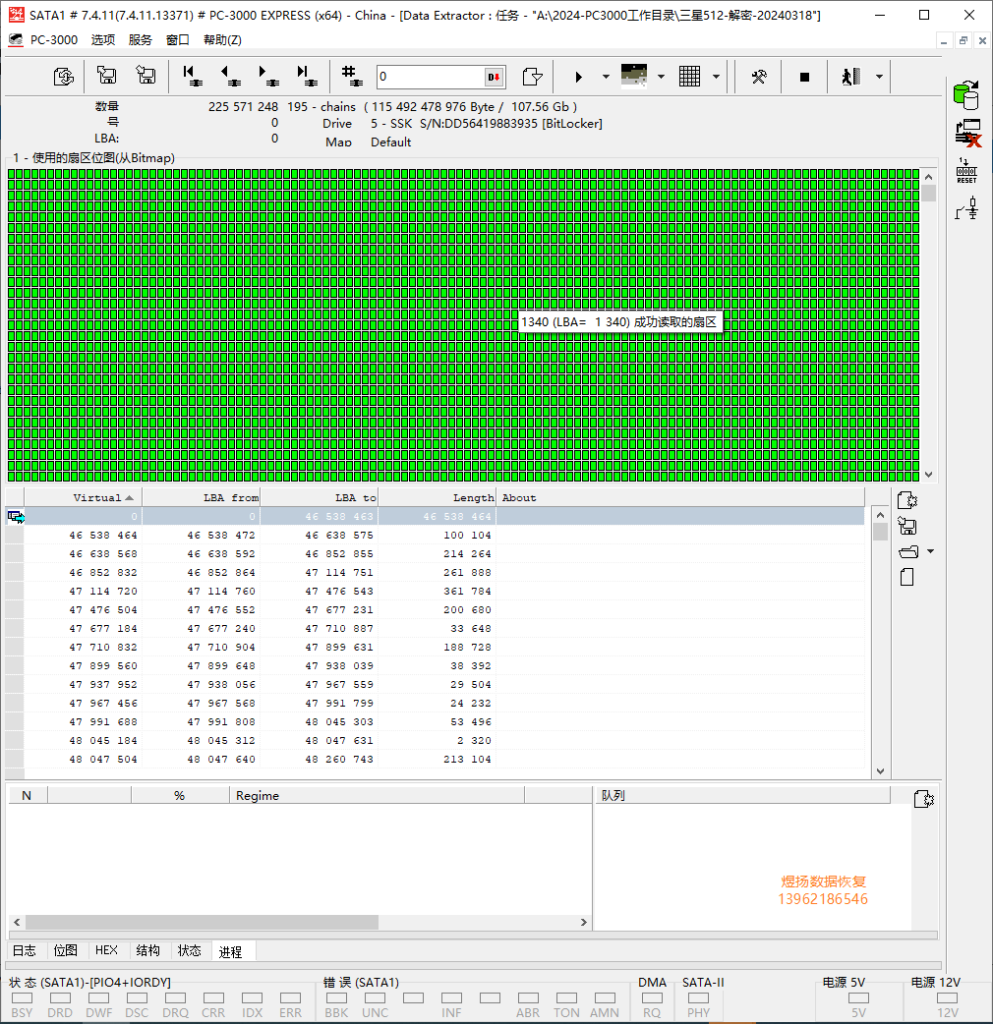Click sector map scrollbar up arrow
The height and width of the screenshot is (1024, 993).
[928, 177]
